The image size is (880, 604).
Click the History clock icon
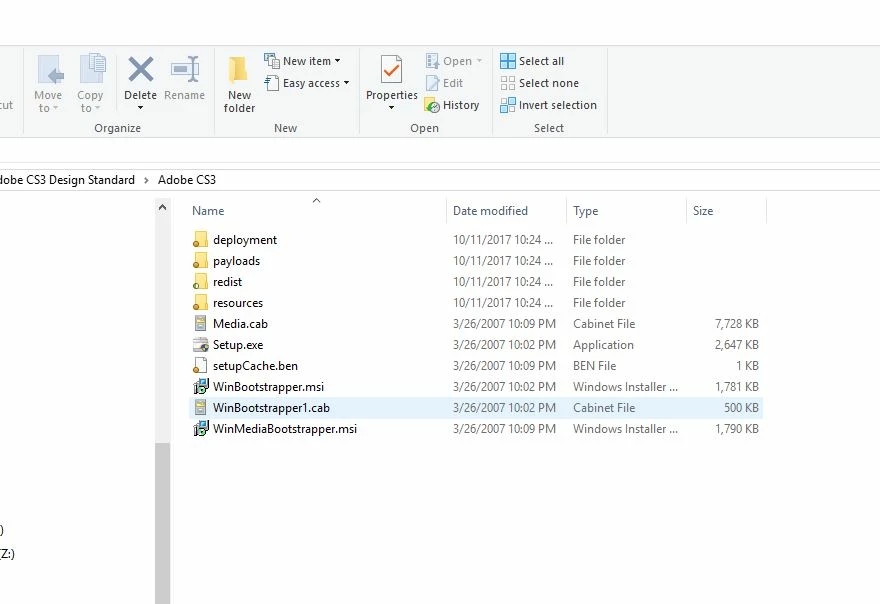tap(432, 105)
